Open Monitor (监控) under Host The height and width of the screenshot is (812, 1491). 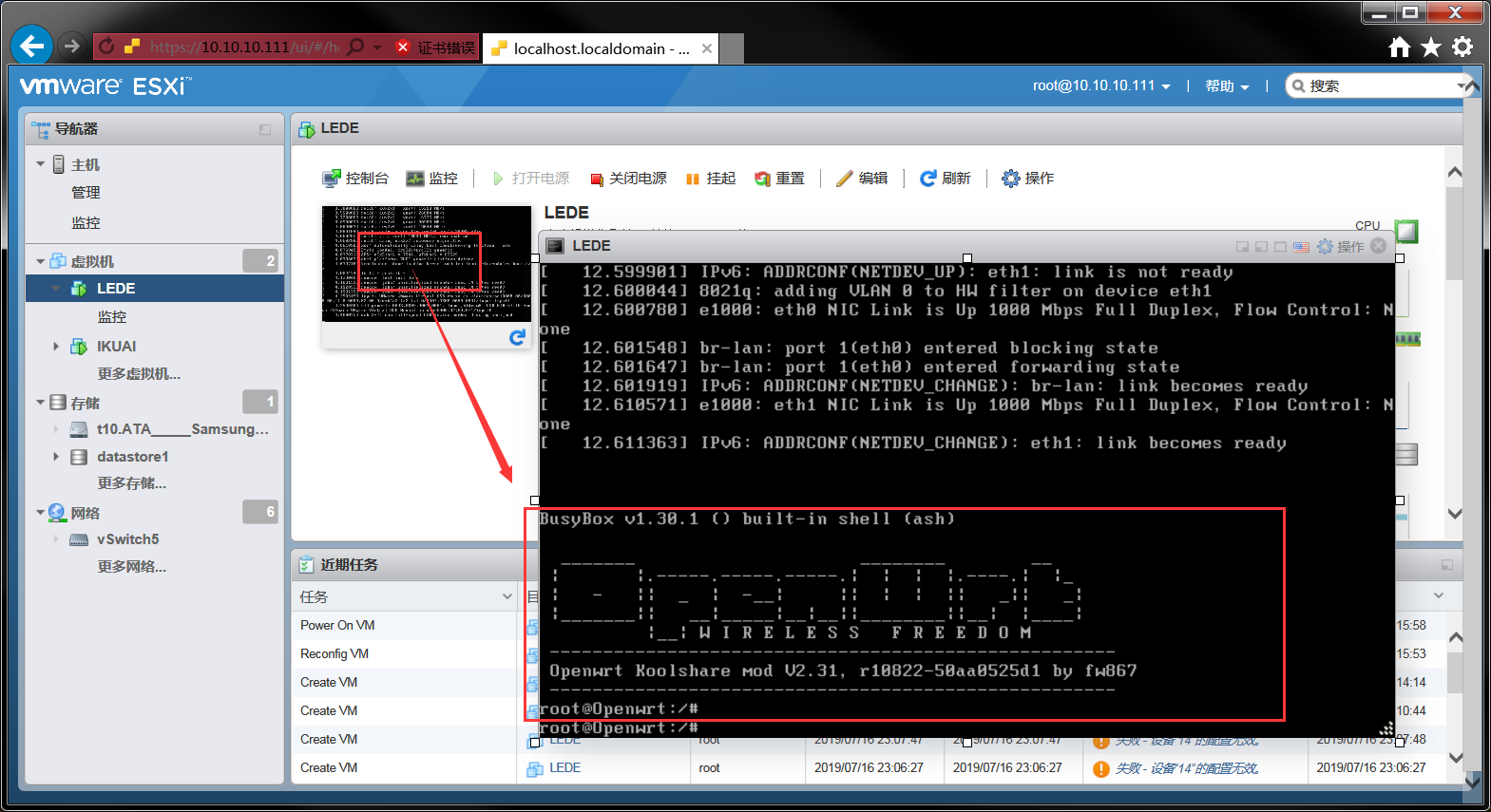[86, 223]
